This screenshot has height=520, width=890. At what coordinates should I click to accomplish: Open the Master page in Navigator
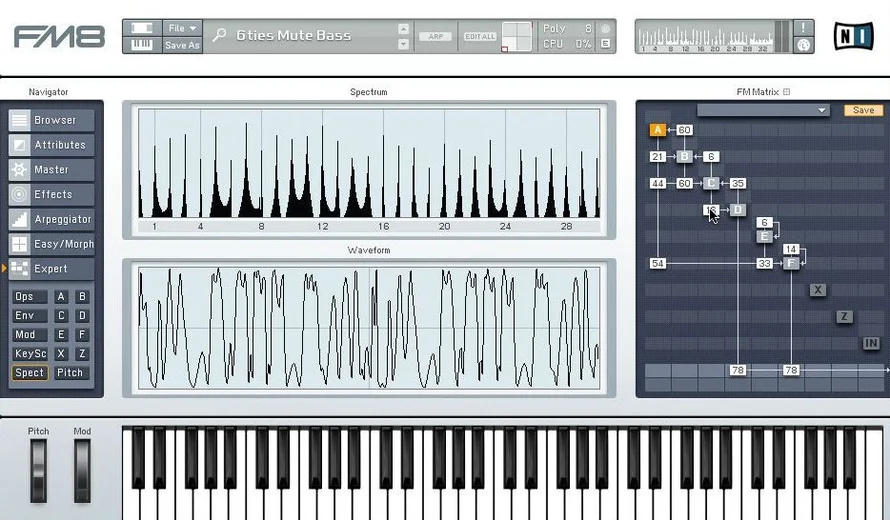coord(51,170)
